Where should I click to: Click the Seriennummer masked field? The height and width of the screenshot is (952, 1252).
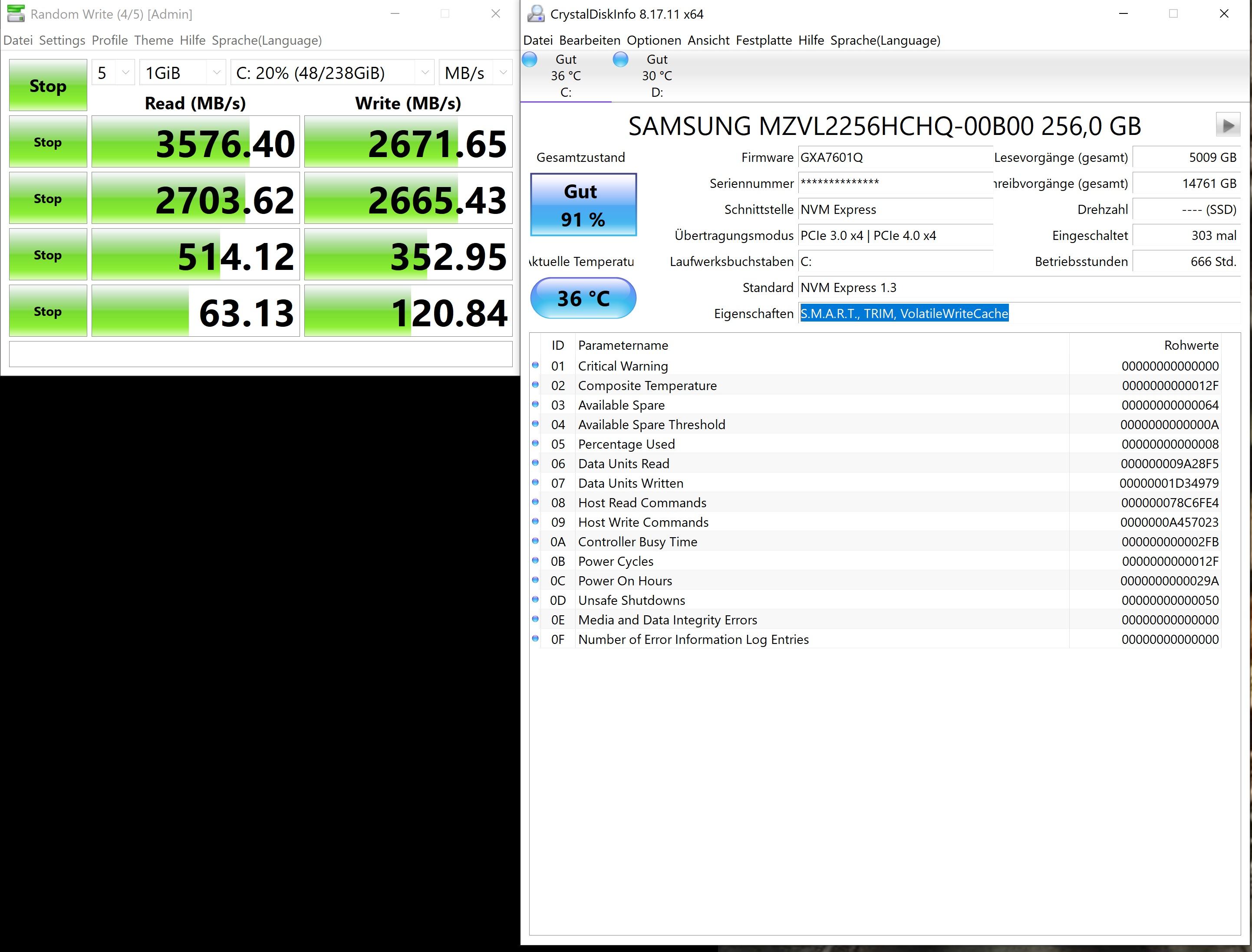(x=896, y=184)
